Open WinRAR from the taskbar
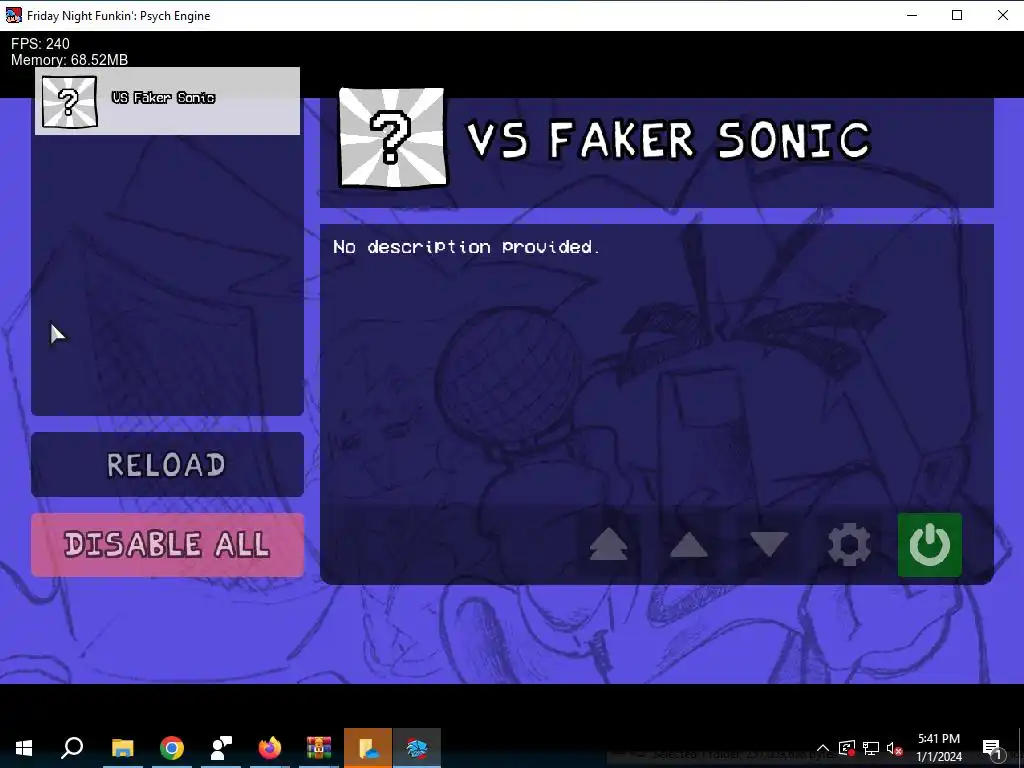Screen dimensions: 1024x768 [319, 748]
